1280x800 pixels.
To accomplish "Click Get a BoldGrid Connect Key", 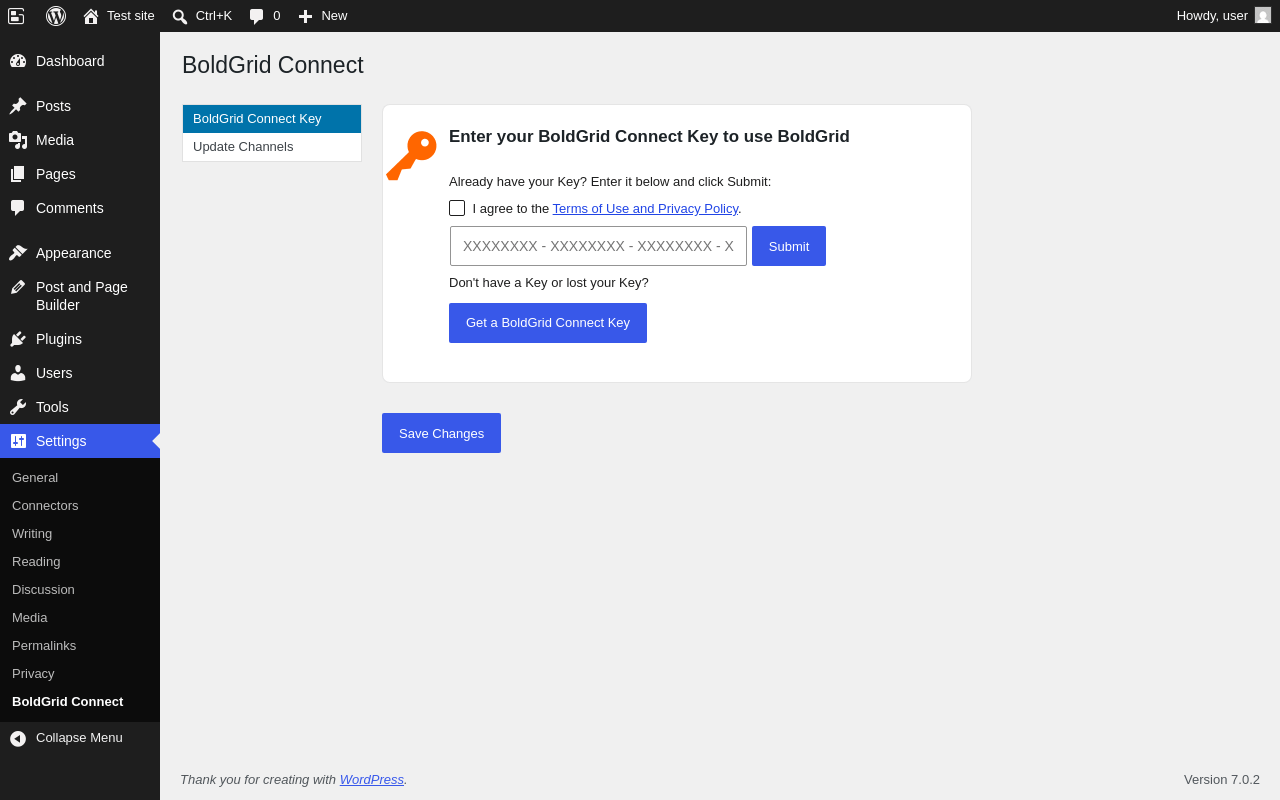I will point(548,323).
